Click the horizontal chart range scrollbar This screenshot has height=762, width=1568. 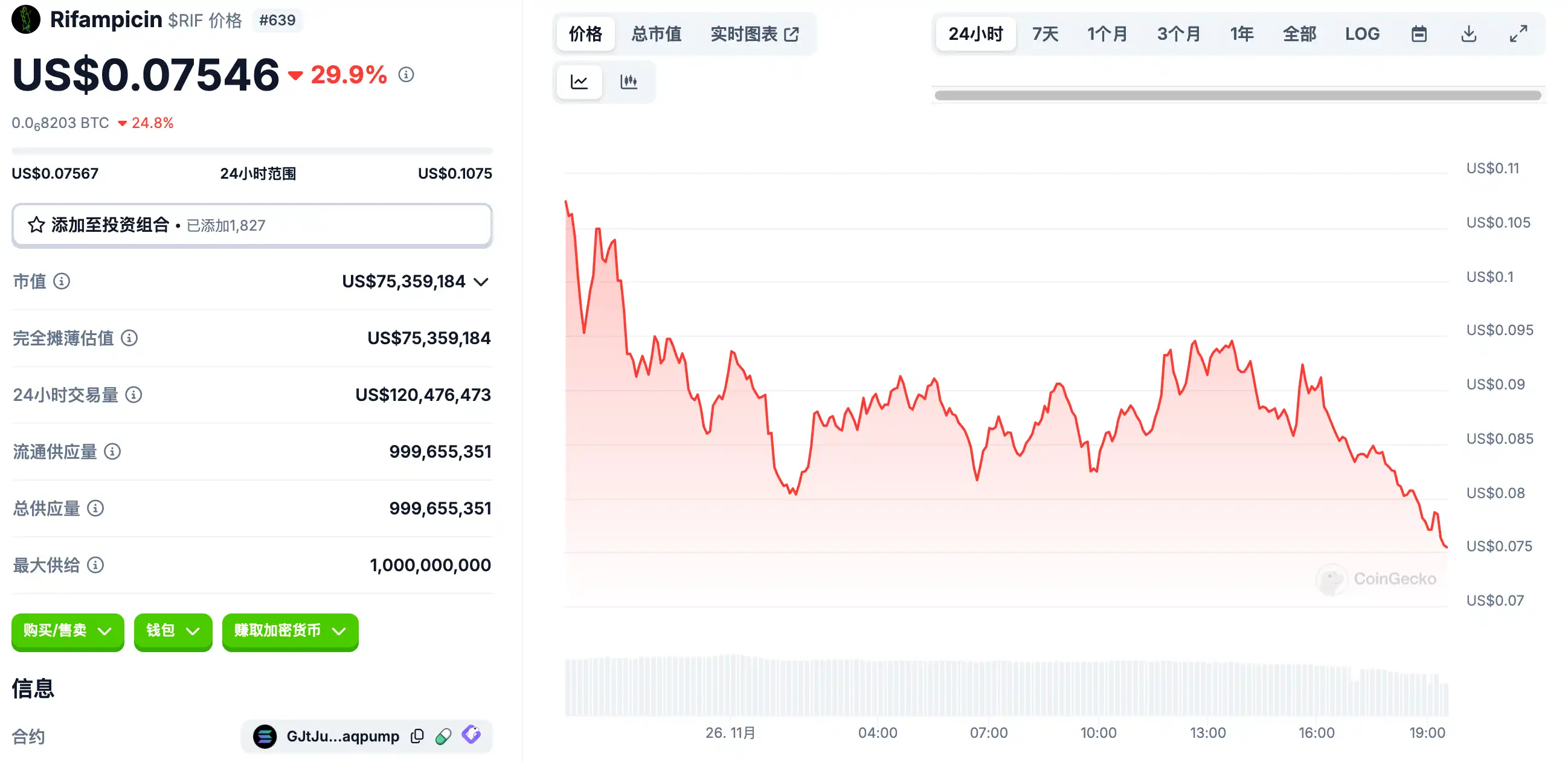[1238, 95]
